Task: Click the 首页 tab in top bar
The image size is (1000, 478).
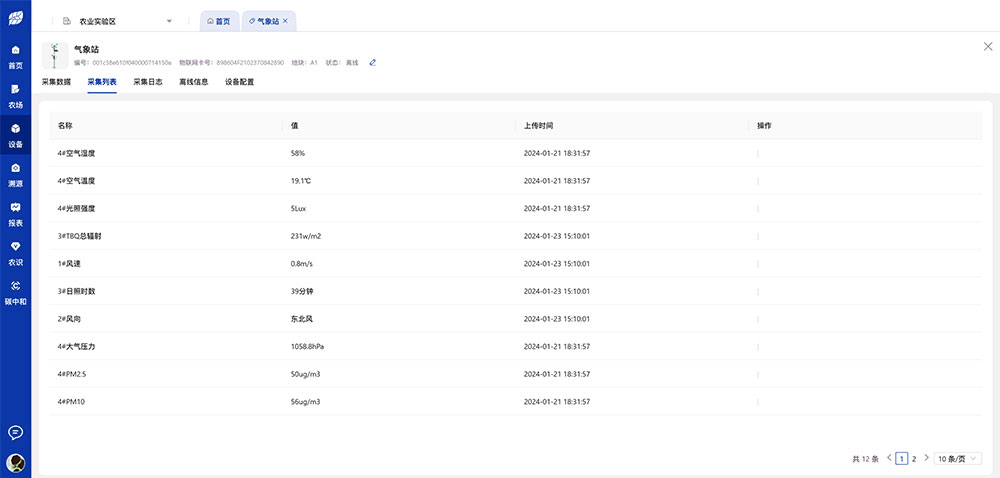Action: pyautogui.click(x=219, y=21)
